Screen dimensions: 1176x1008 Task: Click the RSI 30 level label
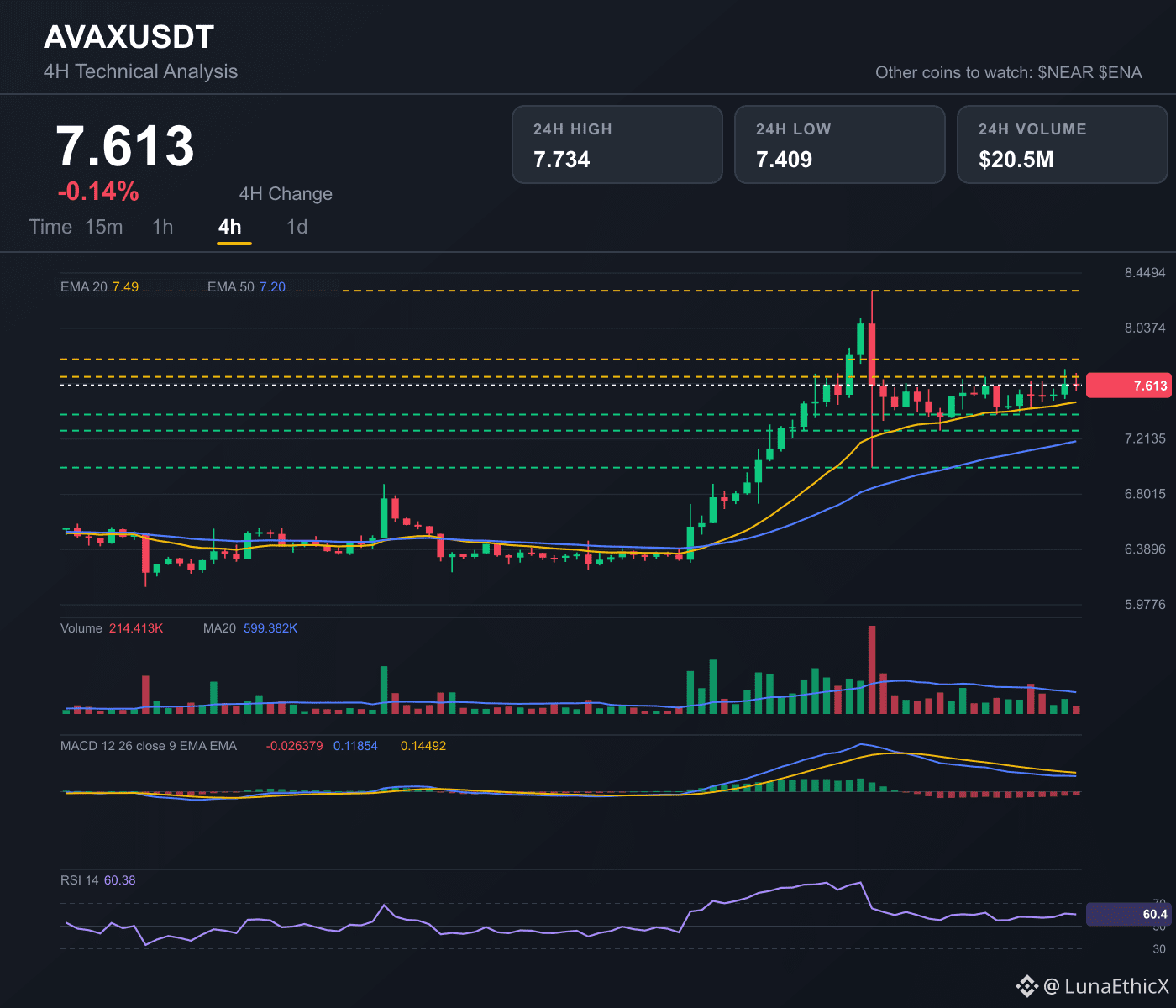(x=1159, y=949)
